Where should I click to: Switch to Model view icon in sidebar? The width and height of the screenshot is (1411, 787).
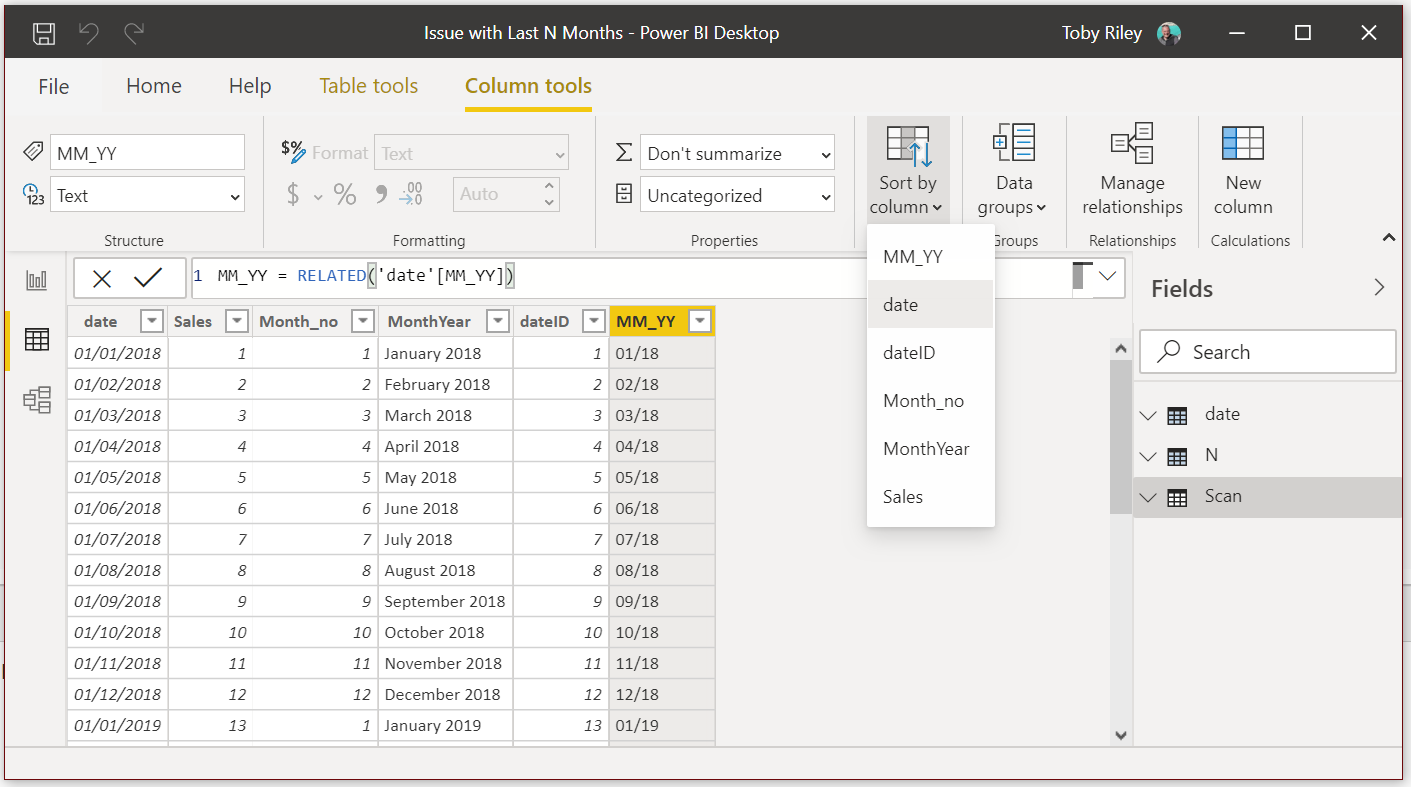(37, 400)
